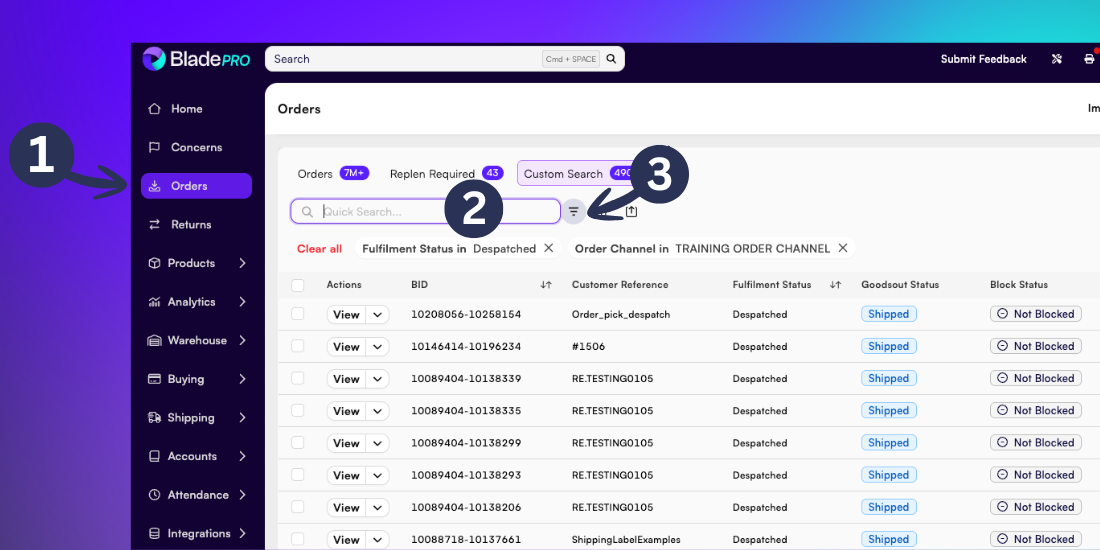Tick checkbox for order 10088718-10137661
Image resolution: width=1100 pixels, height=550 pixels.
(x=297, y=539)
